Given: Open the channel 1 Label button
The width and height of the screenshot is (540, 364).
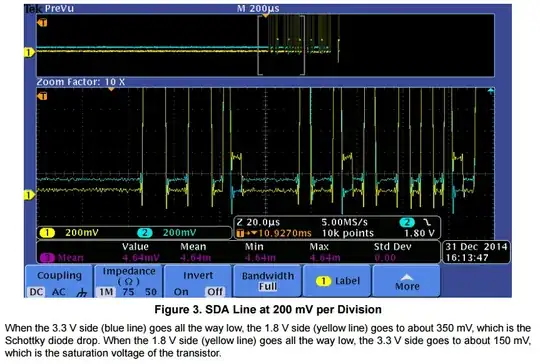Looking at the screenshot, I should 337,281.
